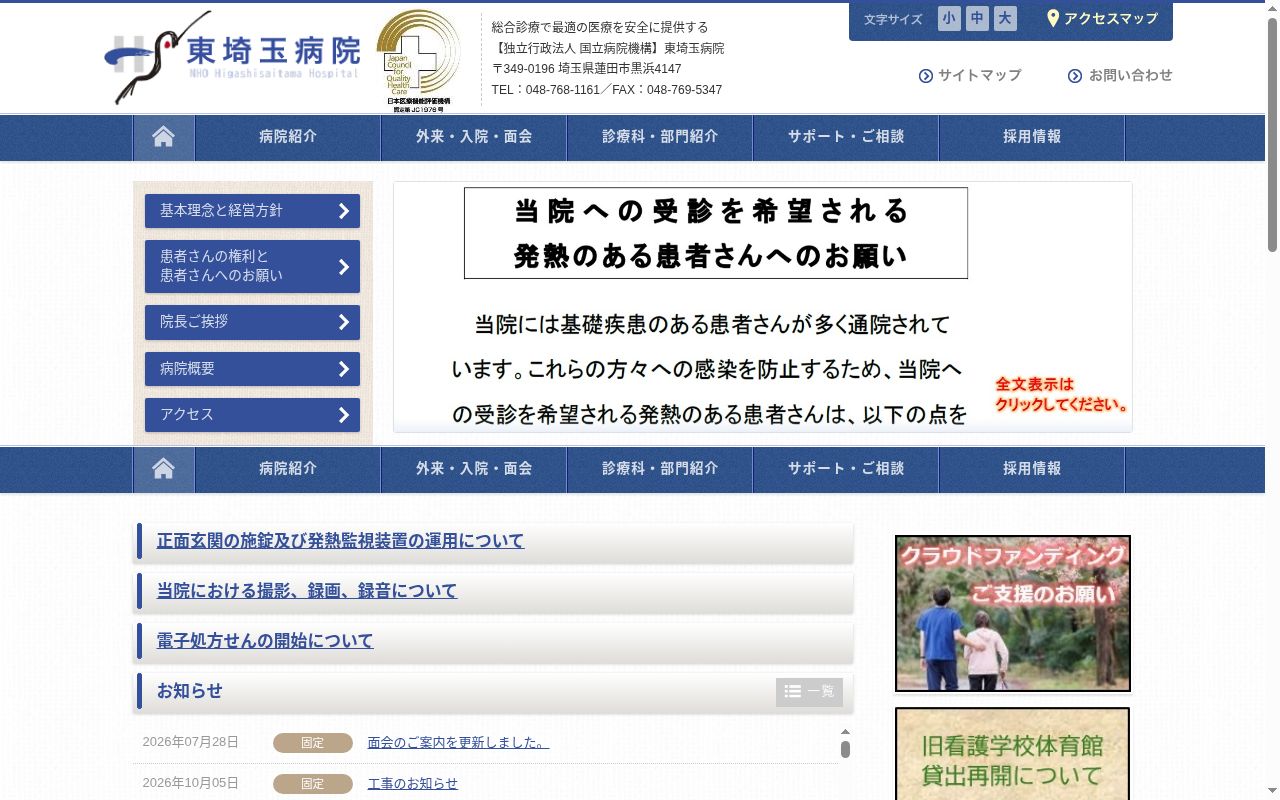This screenshot has height=800, width=1280.
Task: Open 院長ご挨拶 sidebar item
Action: pyautogui.click(x=252, y=322)
